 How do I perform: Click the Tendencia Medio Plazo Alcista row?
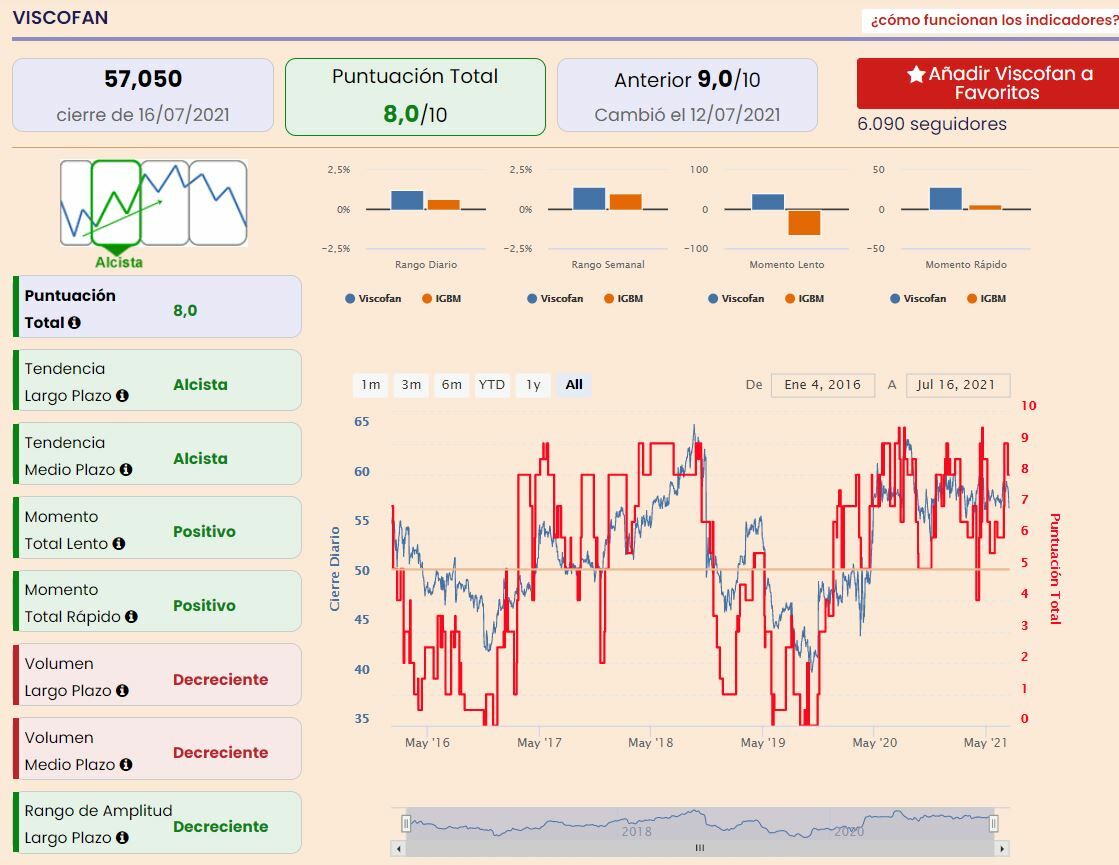pyautogui.click(x=158, y=454)
